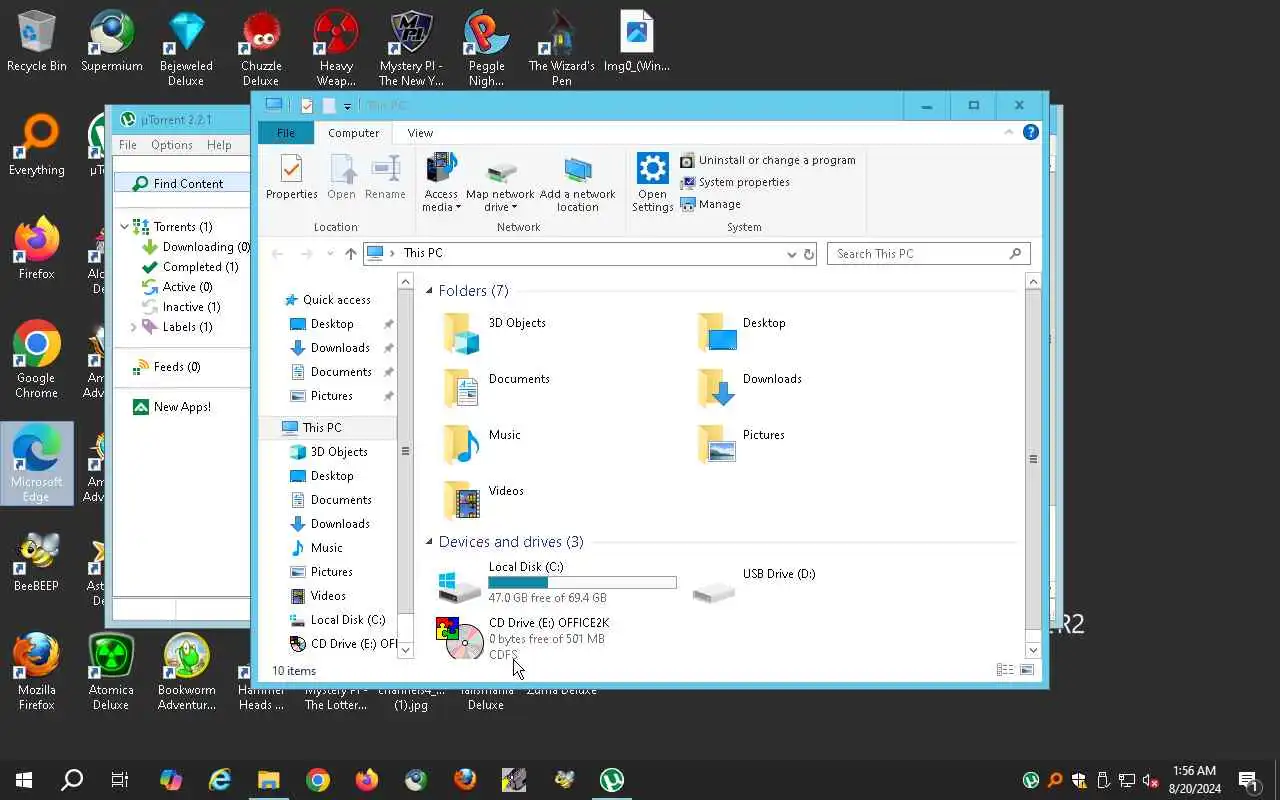
Task: Click the Up one level arrow
Action: tap(351, 254)
